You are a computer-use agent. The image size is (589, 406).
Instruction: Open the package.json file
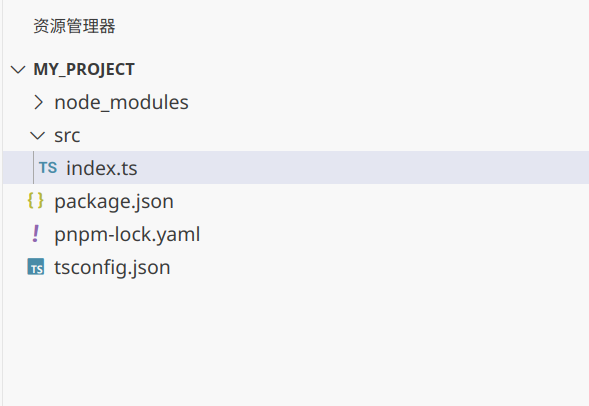[x=114, y=201]
